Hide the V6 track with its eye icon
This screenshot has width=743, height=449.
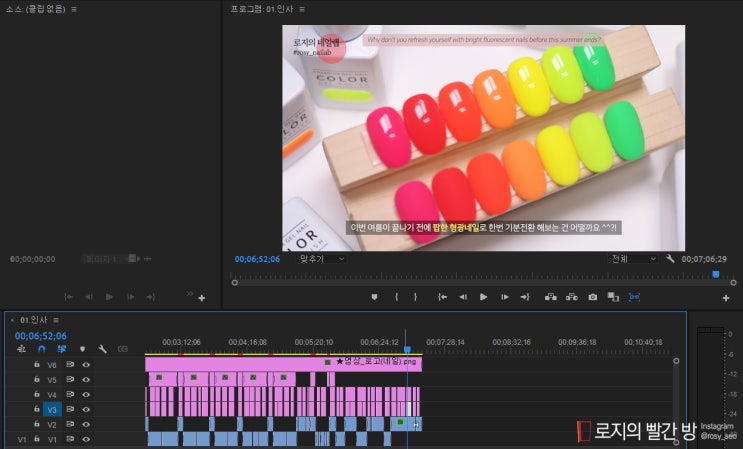click(86, 365)
